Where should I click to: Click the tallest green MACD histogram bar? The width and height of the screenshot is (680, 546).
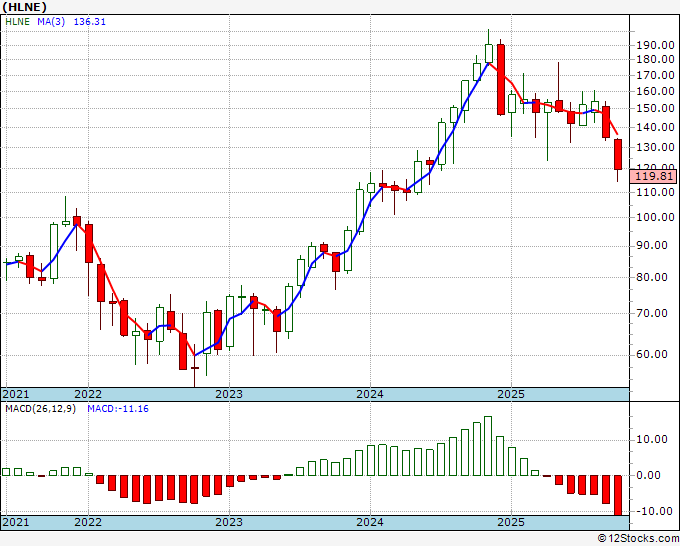[x=488, y=446]
